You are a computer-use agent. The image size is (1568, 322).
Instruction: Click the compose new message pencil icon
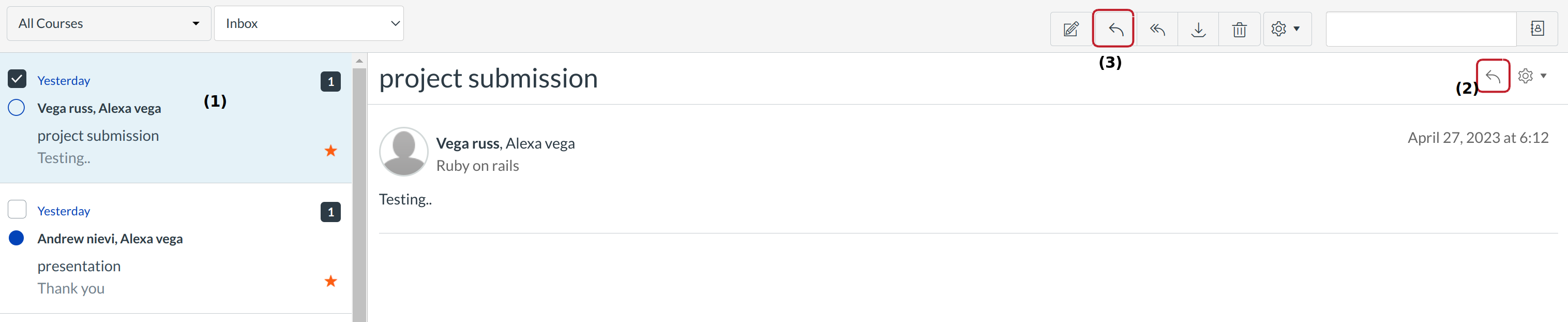click(1071, 30)
